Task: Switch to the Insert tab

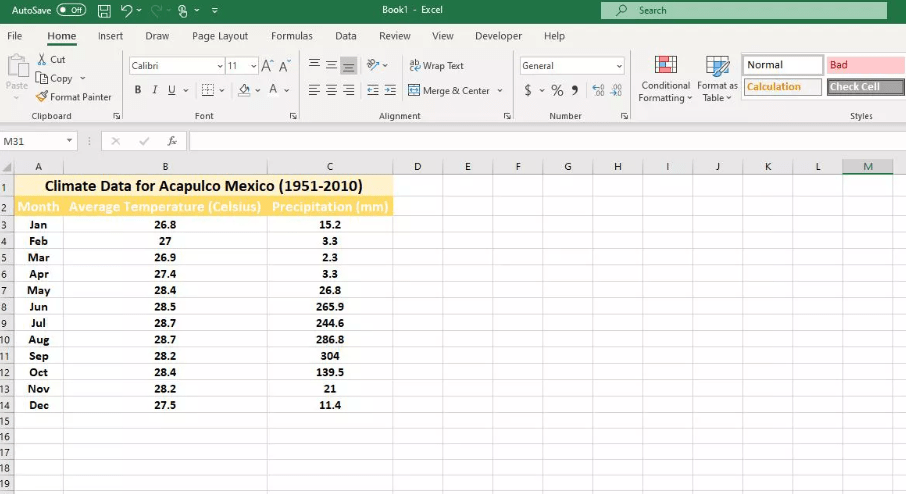Action: tap(110, 36)
